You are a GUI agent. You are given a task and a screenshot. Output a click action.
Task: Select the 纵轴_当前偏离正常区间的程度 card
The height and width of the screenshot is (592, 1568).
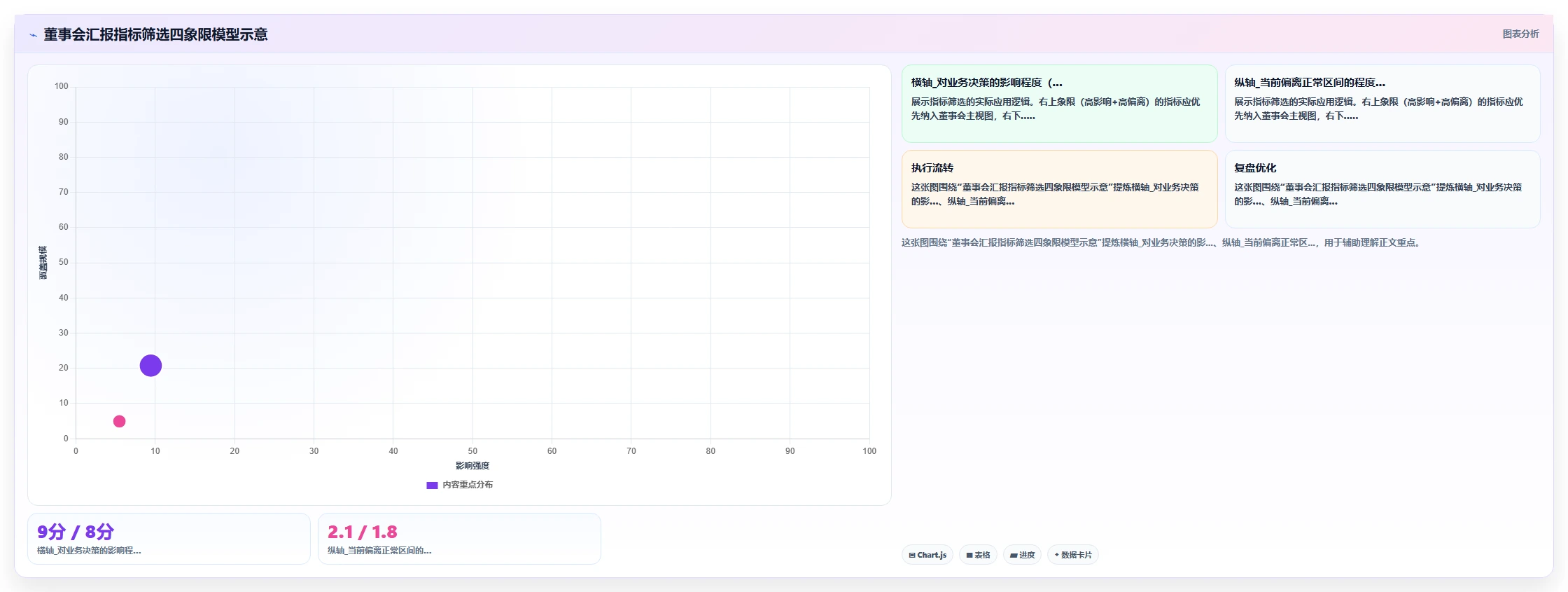point(1382,104)
